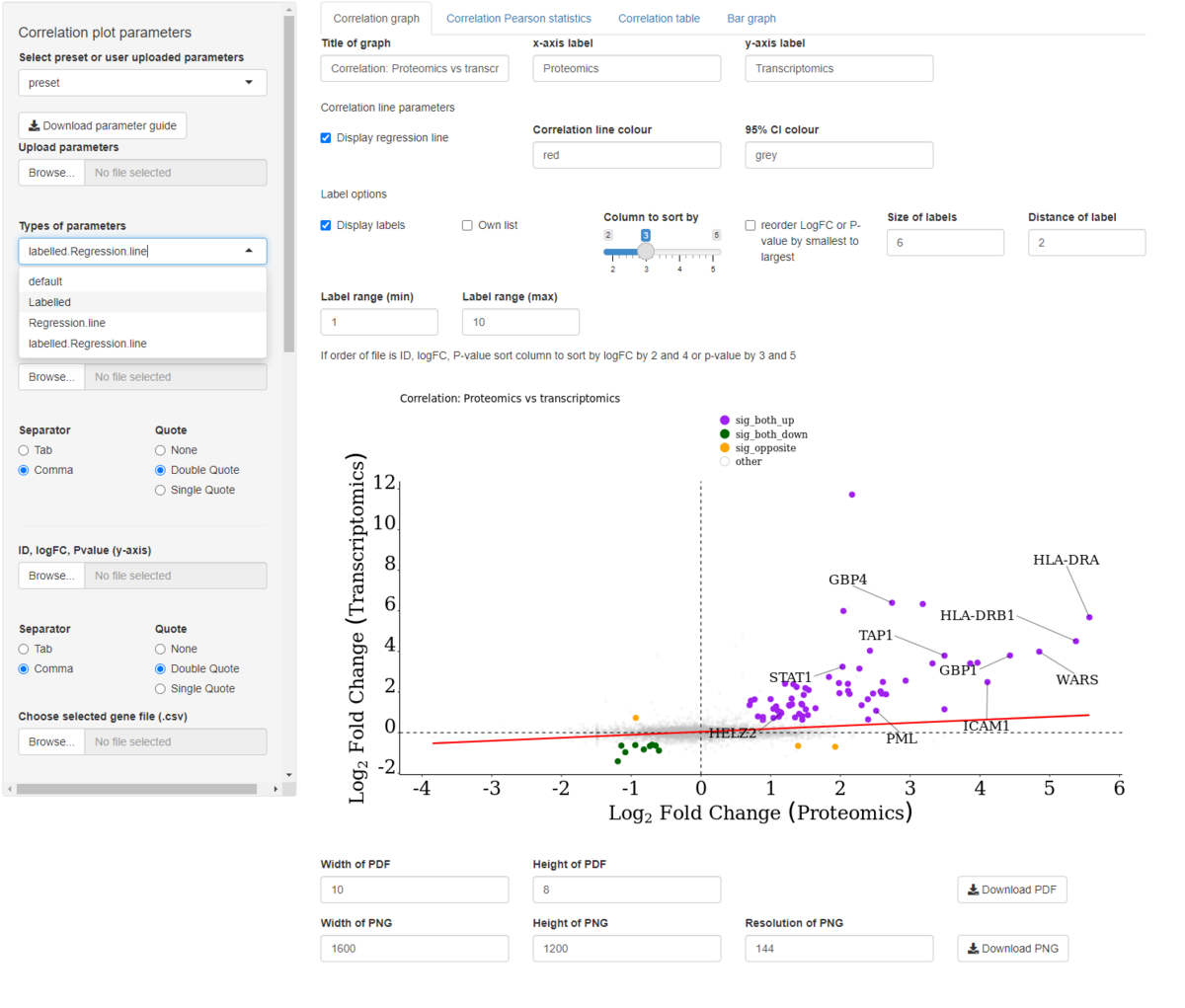The image size is (1185, 1008).
Task: Click the Label range (max) field
Action: tap(520, 322)
